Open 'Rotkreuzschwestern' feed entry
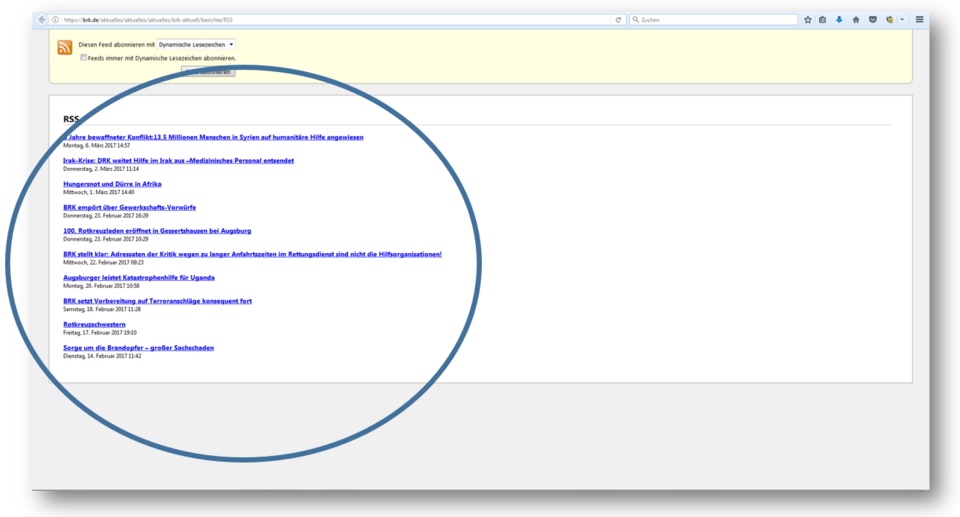This screenshot has height=517, width=960. coord(94,324)
